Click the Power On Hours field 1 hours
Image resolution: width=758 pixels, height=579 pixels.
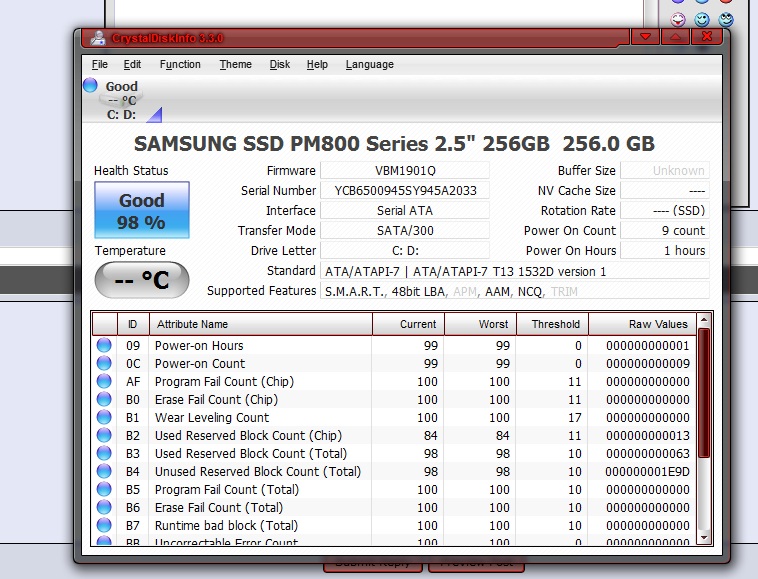click(665, 250)
